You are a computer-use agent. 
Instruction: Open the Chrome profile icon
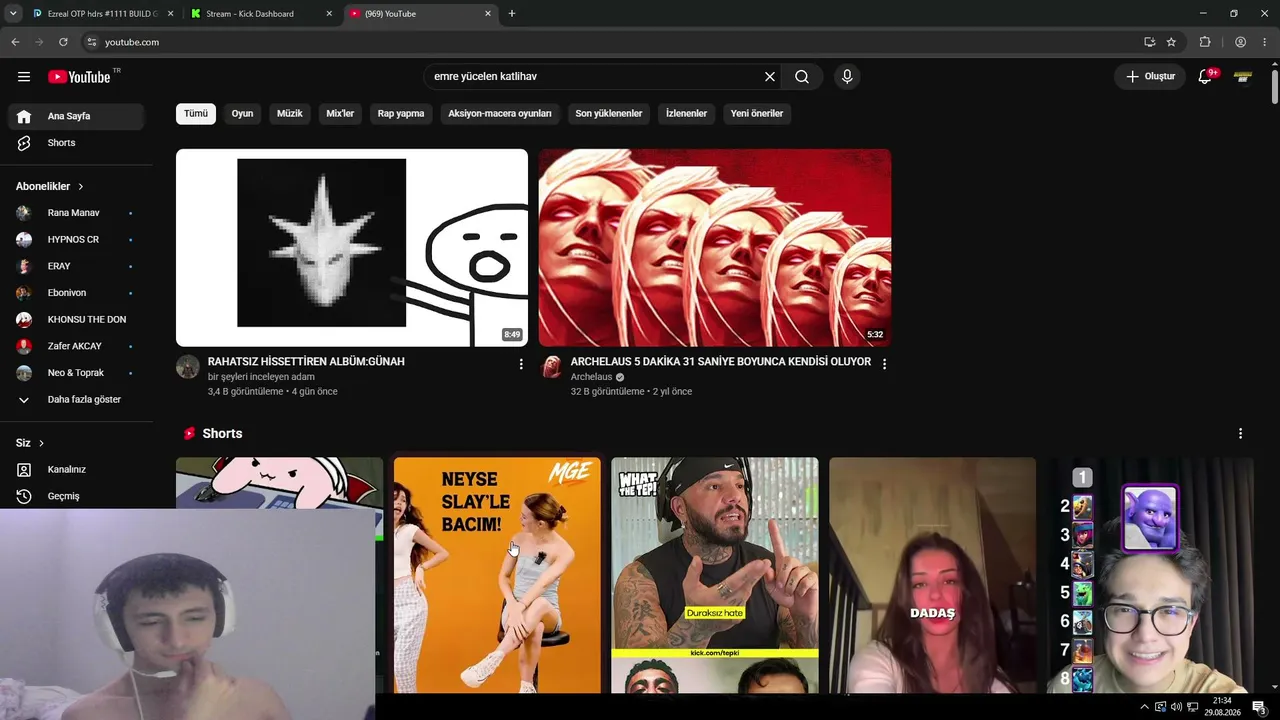(x=1240, y=42)
